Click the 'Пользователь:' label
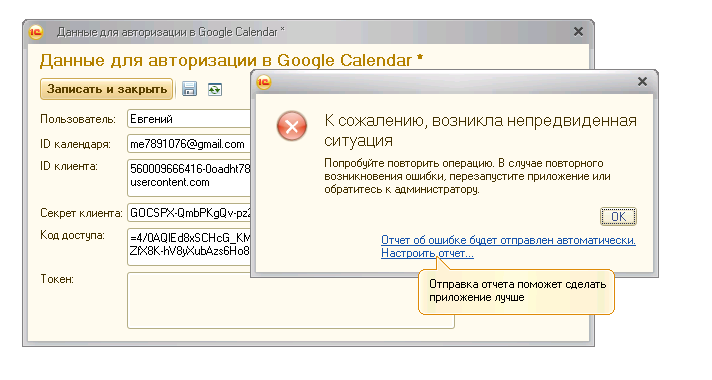712x380 pixels. pyautogui.click(x=78, y=119)
